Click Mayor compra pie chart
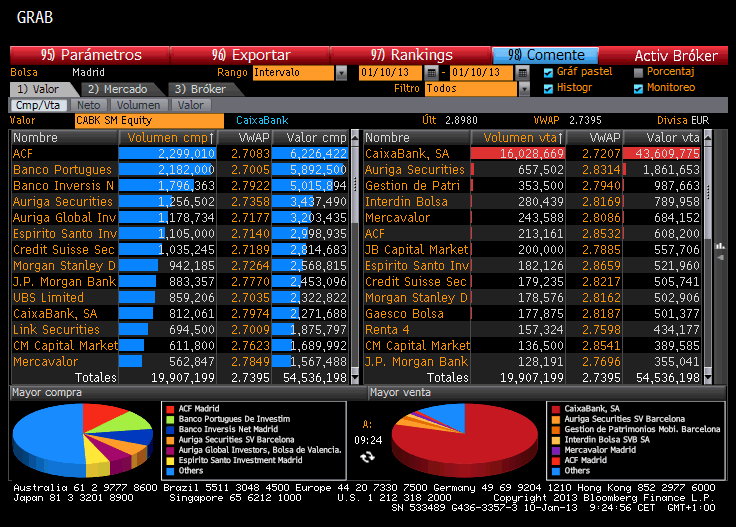 (x=83, y=440)
